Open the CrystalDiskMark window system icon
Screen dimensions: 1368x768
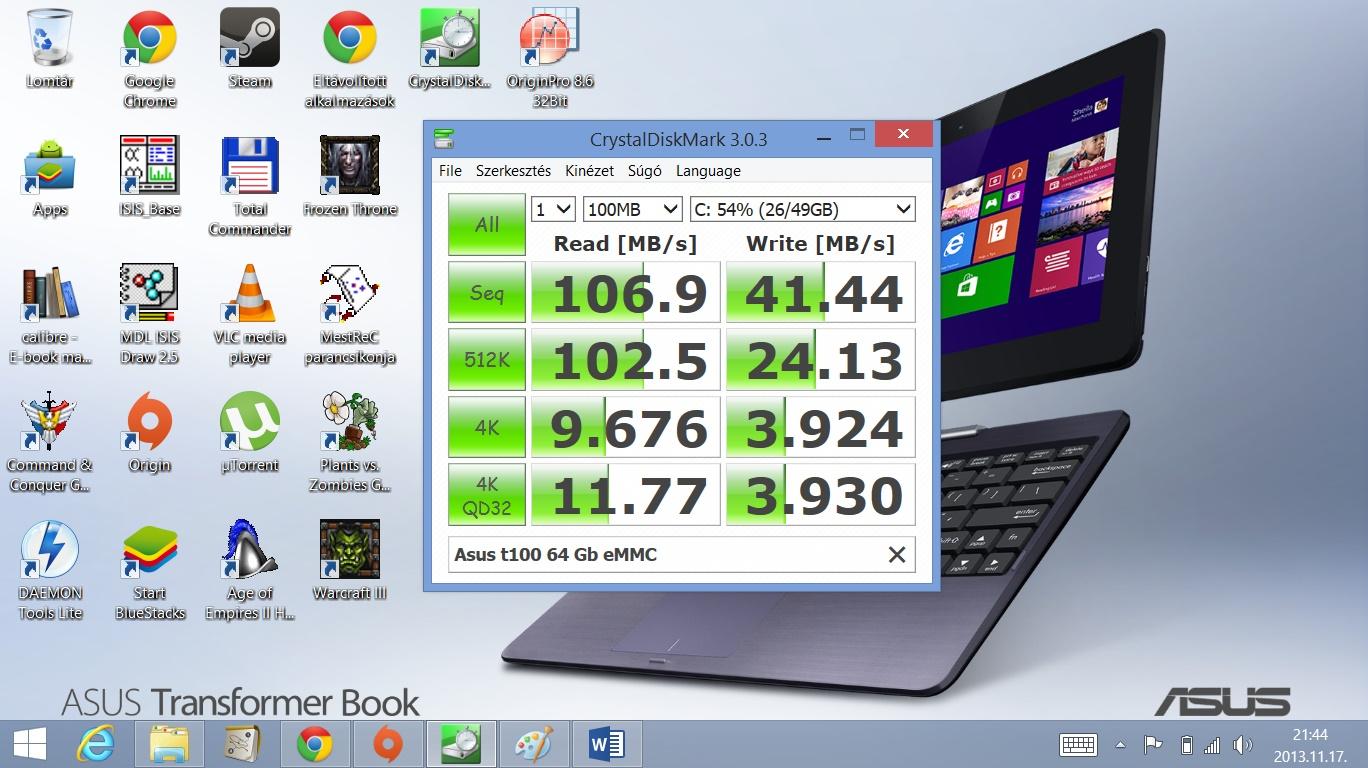coord(444,137)
